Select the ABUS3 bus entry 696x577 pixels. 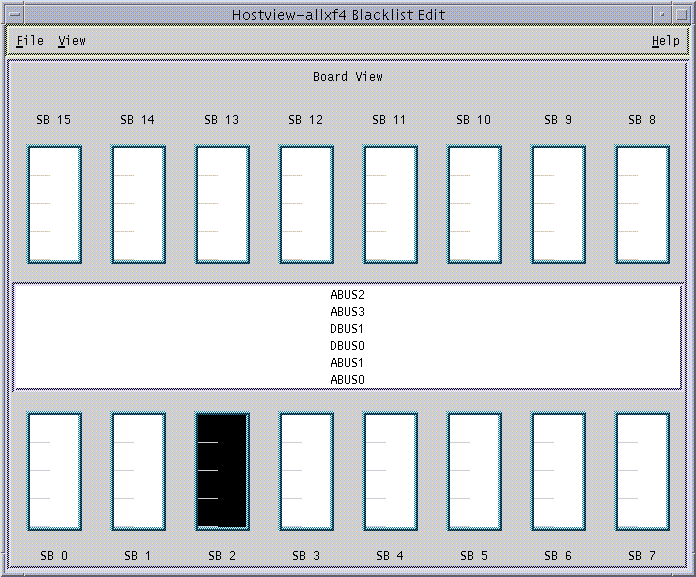click(x=347, y=312)
